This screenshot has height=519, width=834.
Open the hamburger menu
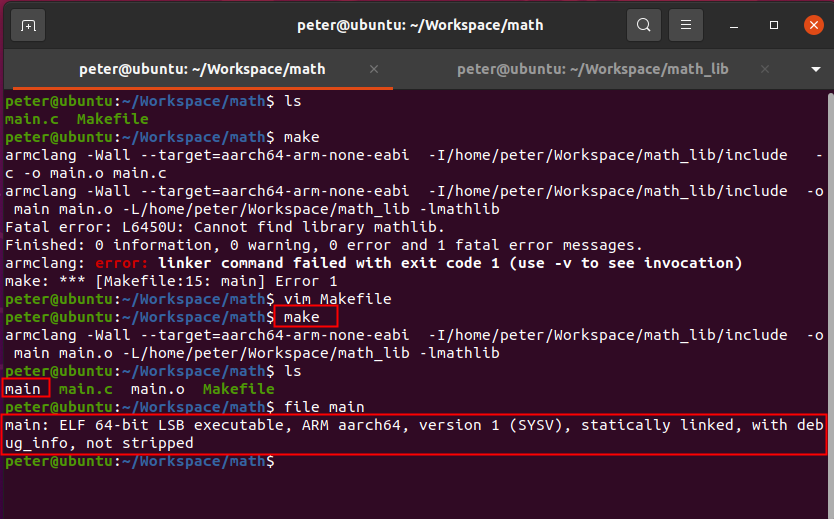[x=685, y=25]
